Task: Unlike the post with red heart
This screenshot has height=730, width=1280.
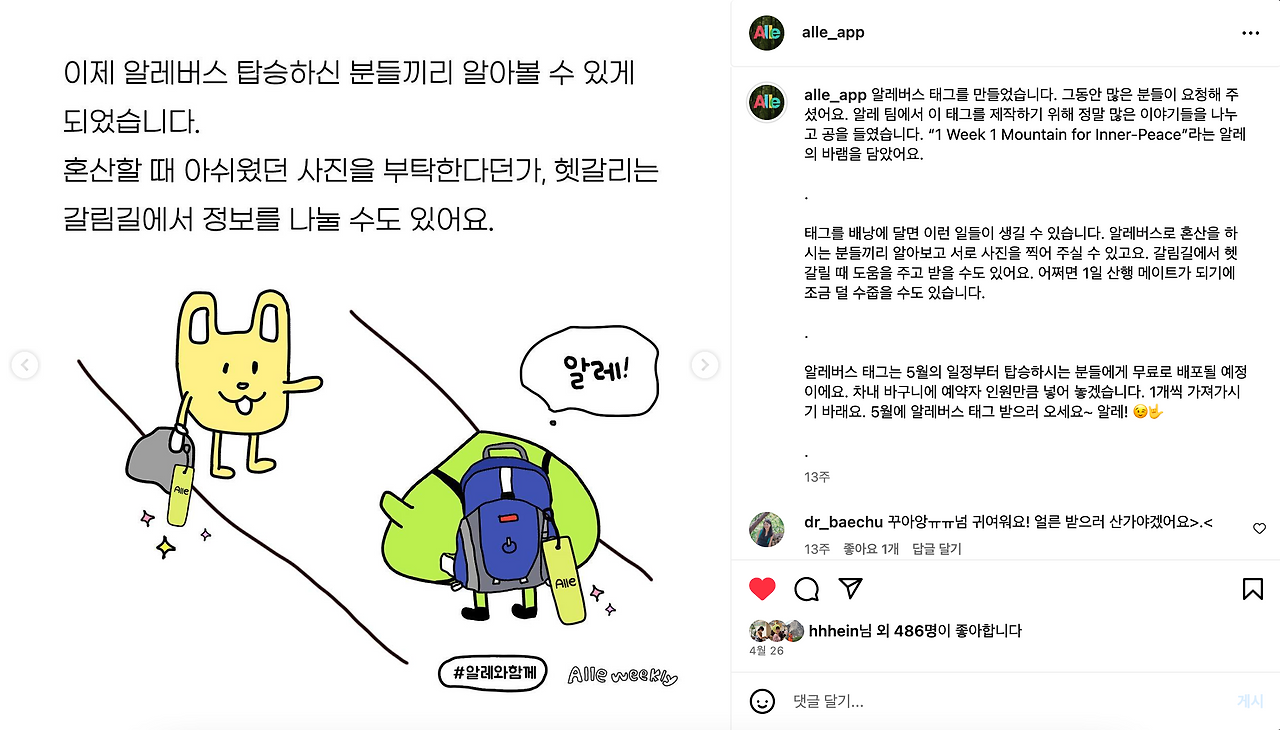Action: [x=762, y=589]
